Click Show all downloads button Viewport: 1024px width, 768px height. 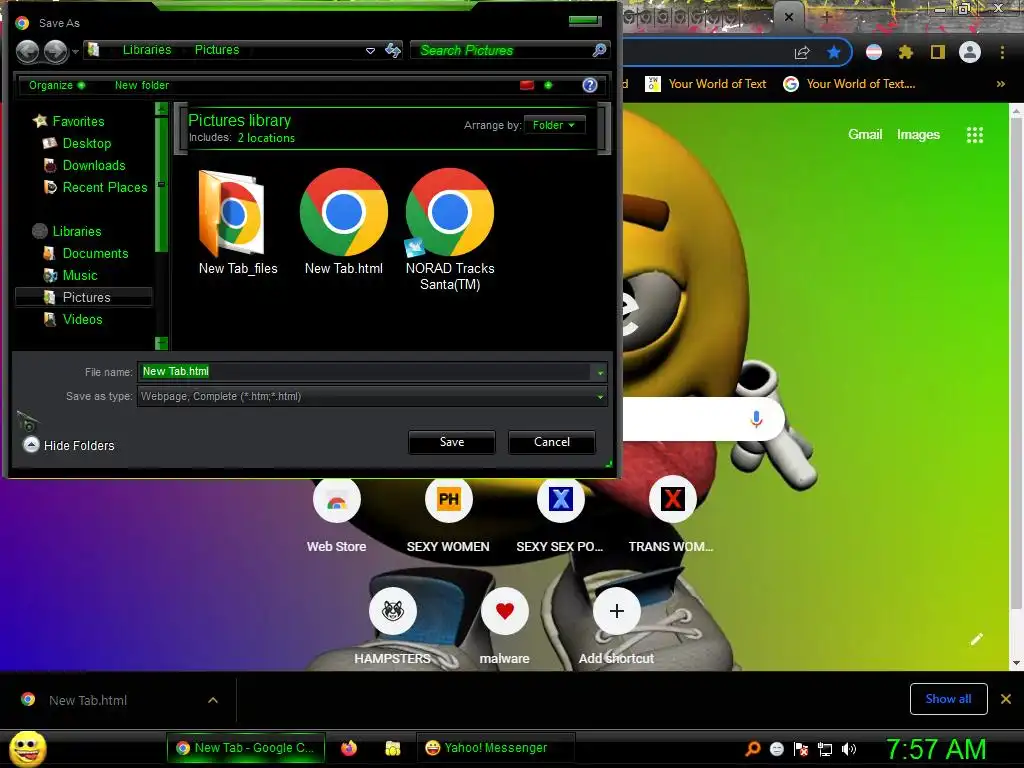tap(948, 699)
